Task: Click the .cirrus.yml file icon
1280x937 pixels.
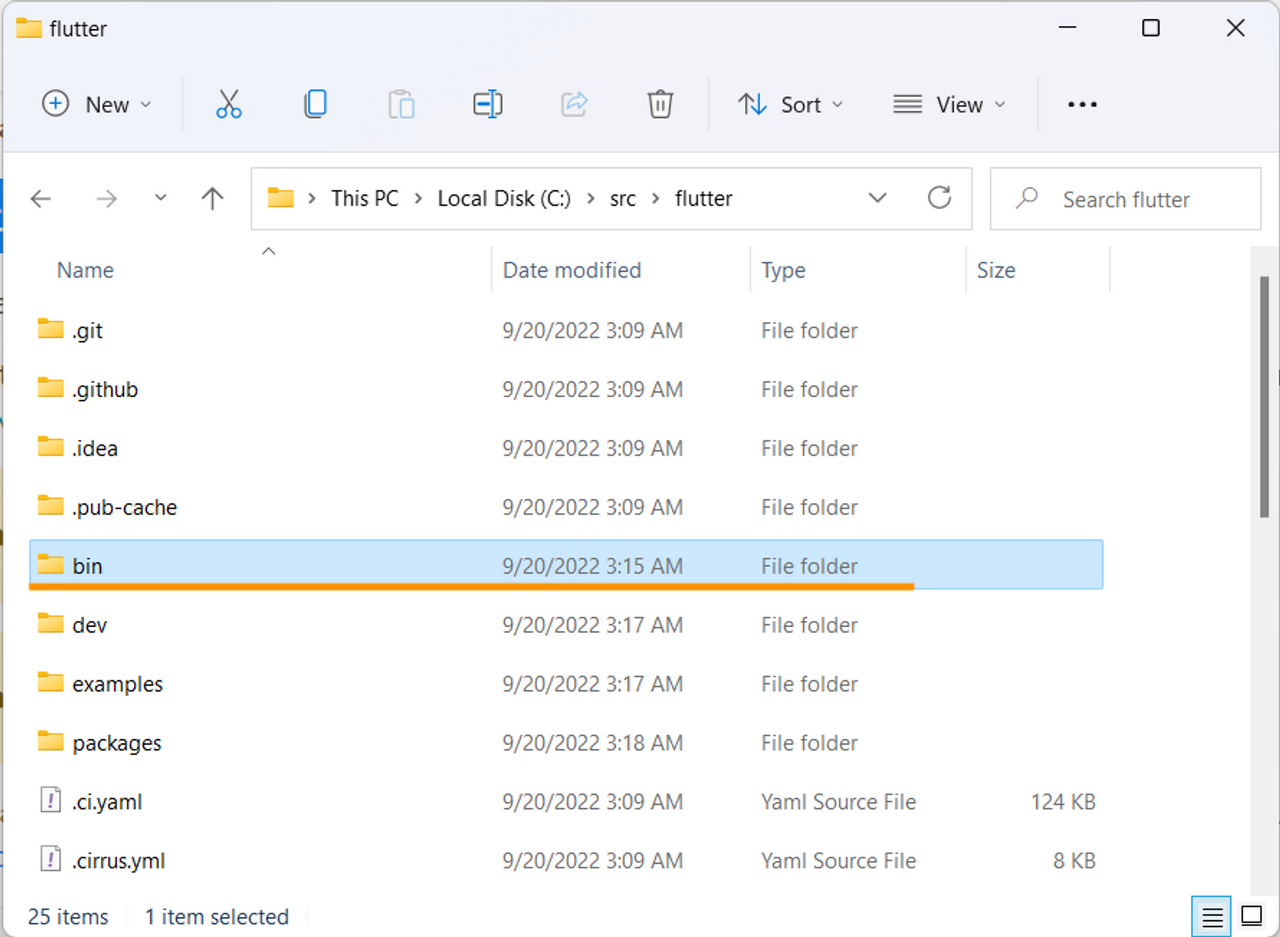Action: point(51,860)
